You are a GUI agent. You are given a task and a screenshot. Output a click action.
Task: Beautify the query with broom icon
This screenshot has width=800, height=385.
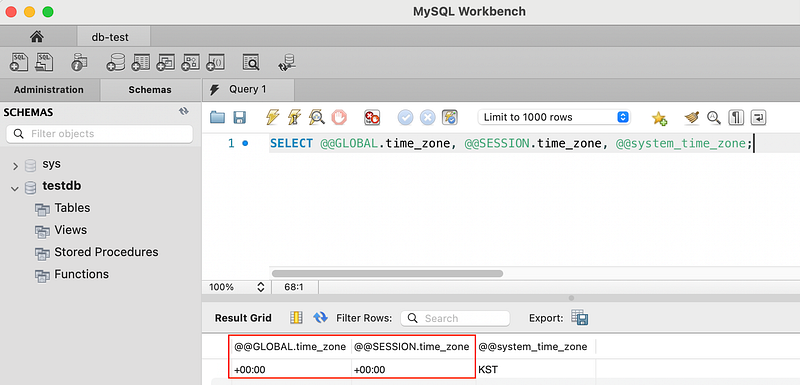coord(692,117)
